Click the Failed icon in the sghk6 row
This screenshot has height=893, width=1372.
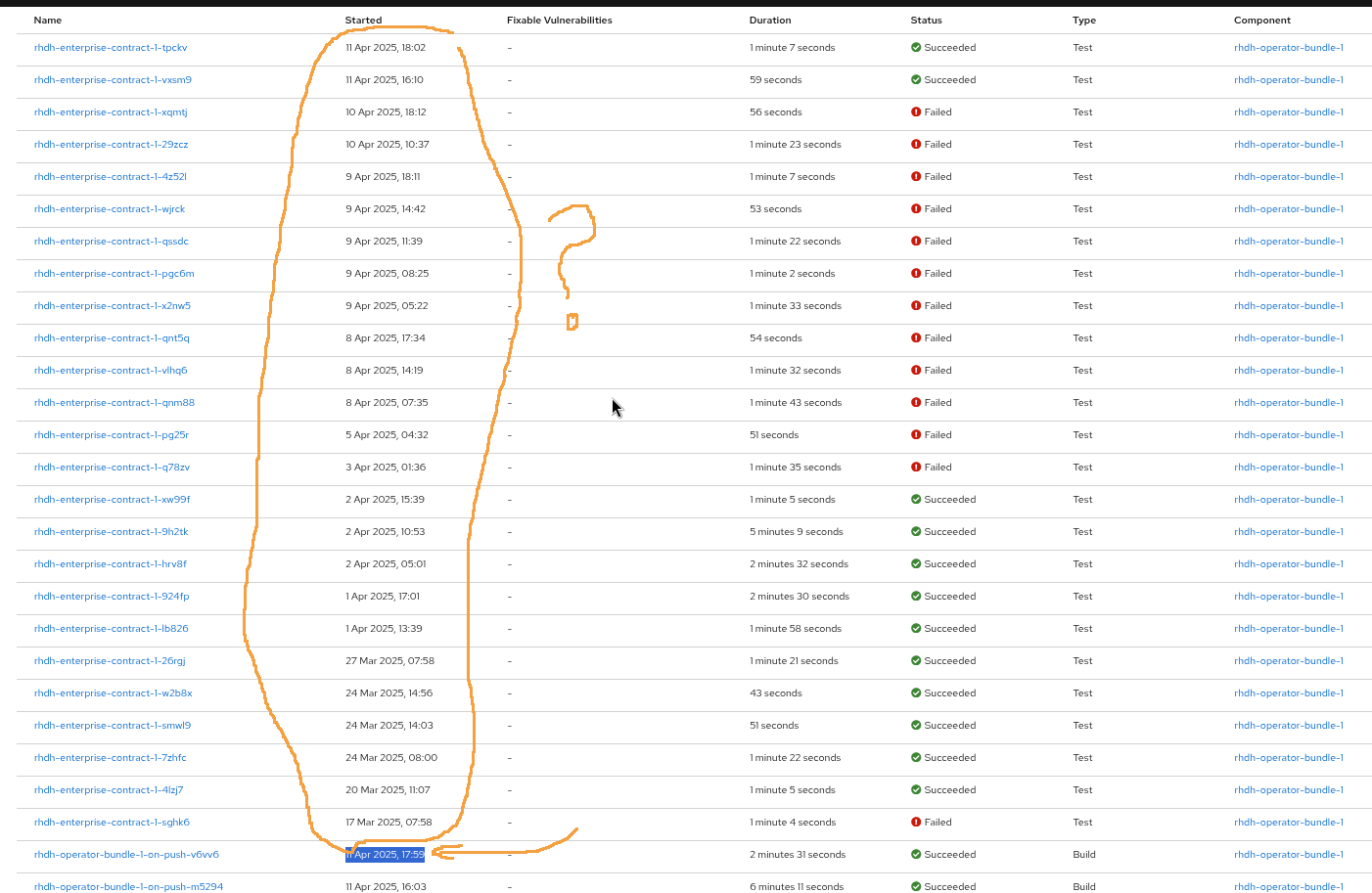point(916,822)
